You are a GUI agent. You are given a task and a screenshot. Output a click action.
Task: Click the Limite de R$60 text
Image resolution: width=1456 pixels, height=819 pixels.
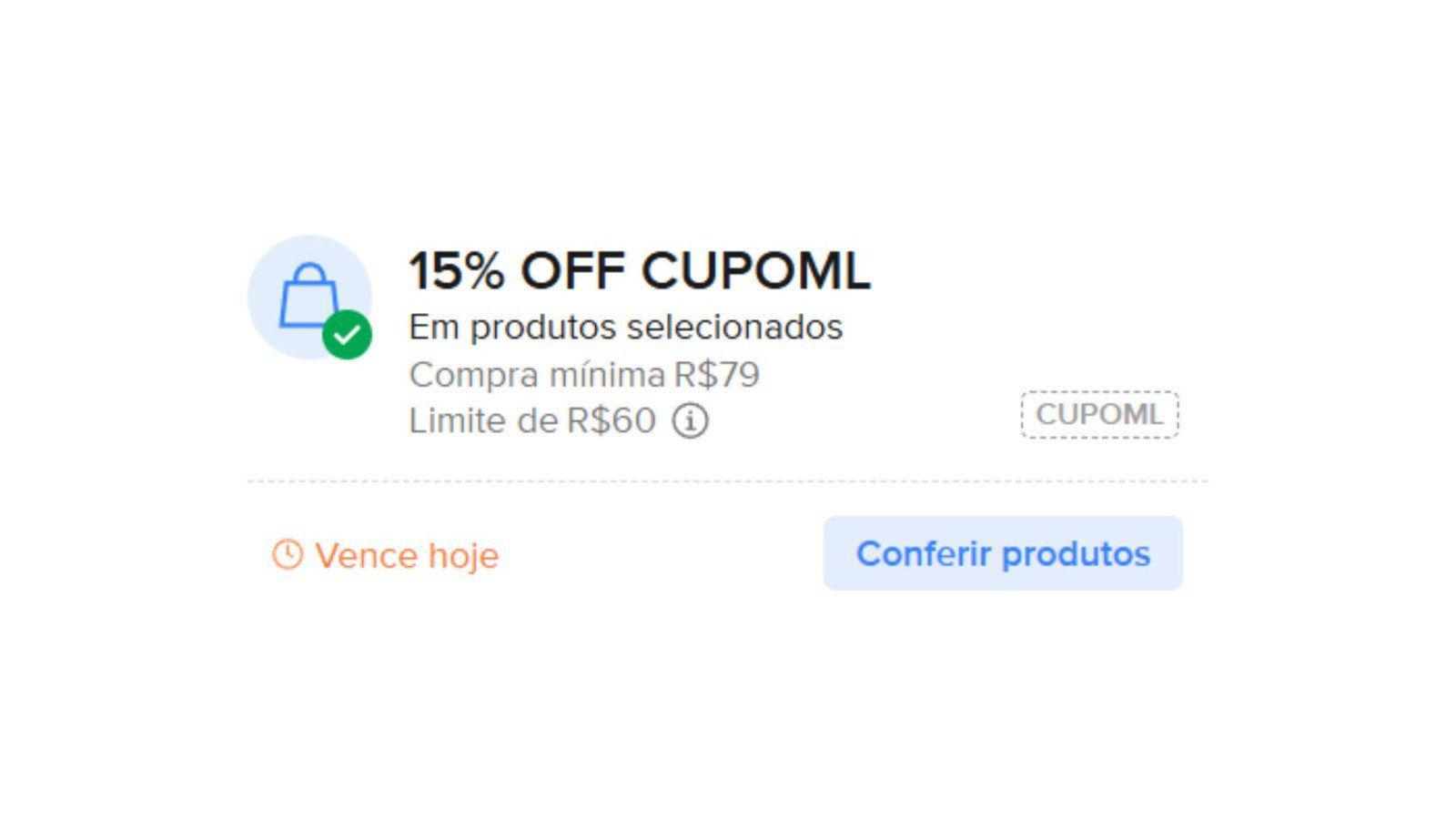click(x=531, y=421)
